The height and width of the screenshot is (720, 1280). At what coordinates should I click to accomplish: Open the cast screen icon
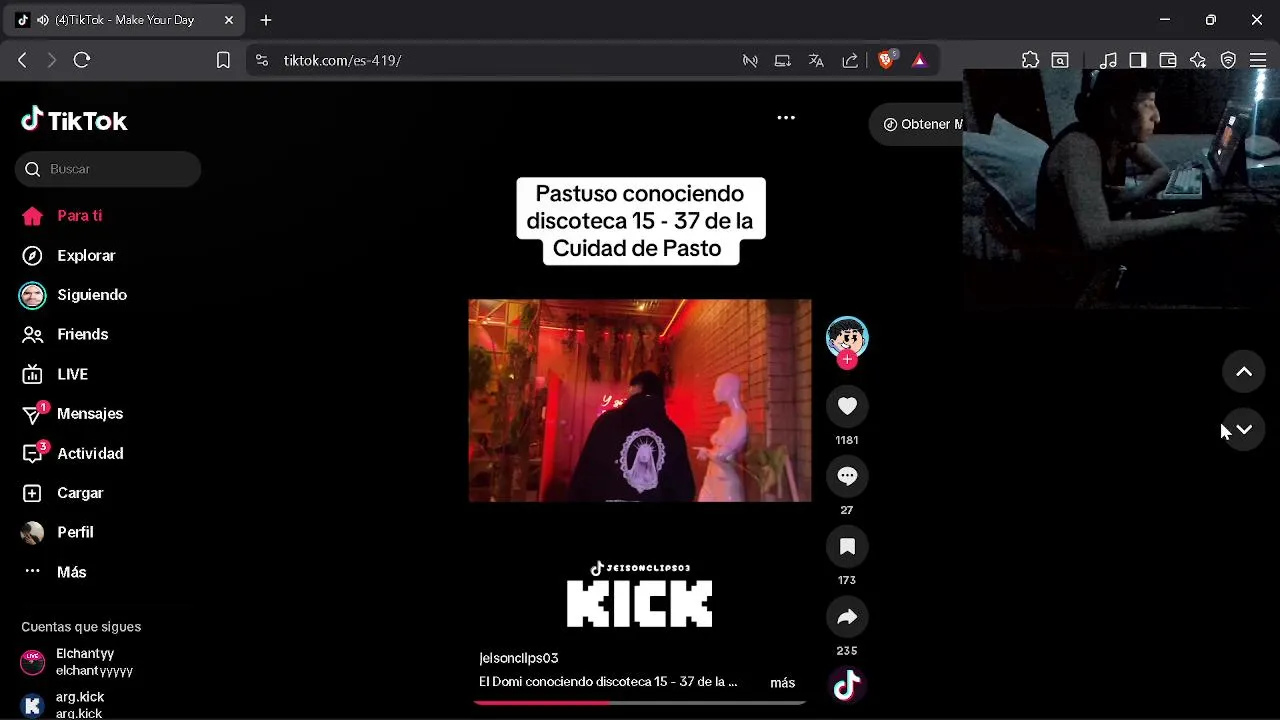tap(783, 60)
